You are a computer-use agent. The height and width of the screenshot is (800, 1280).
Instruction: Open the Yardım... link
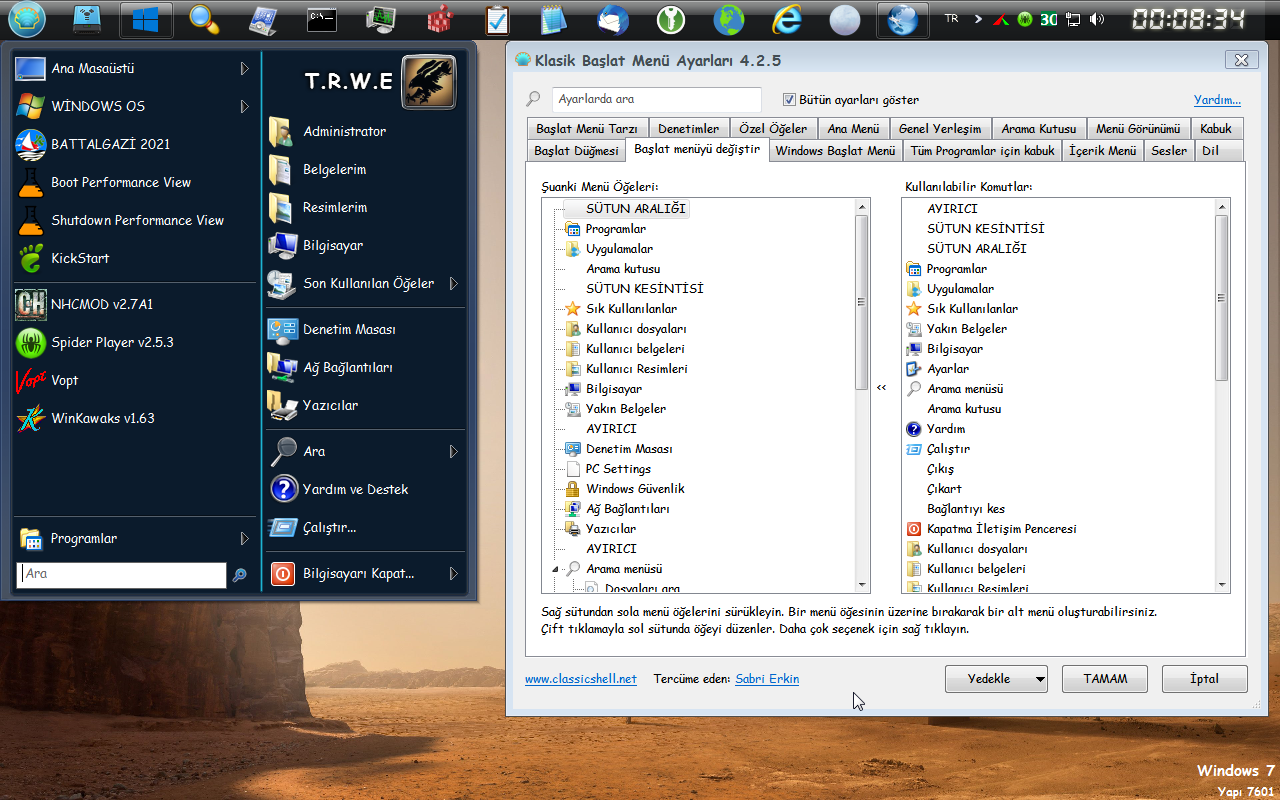click(1217, 100)
